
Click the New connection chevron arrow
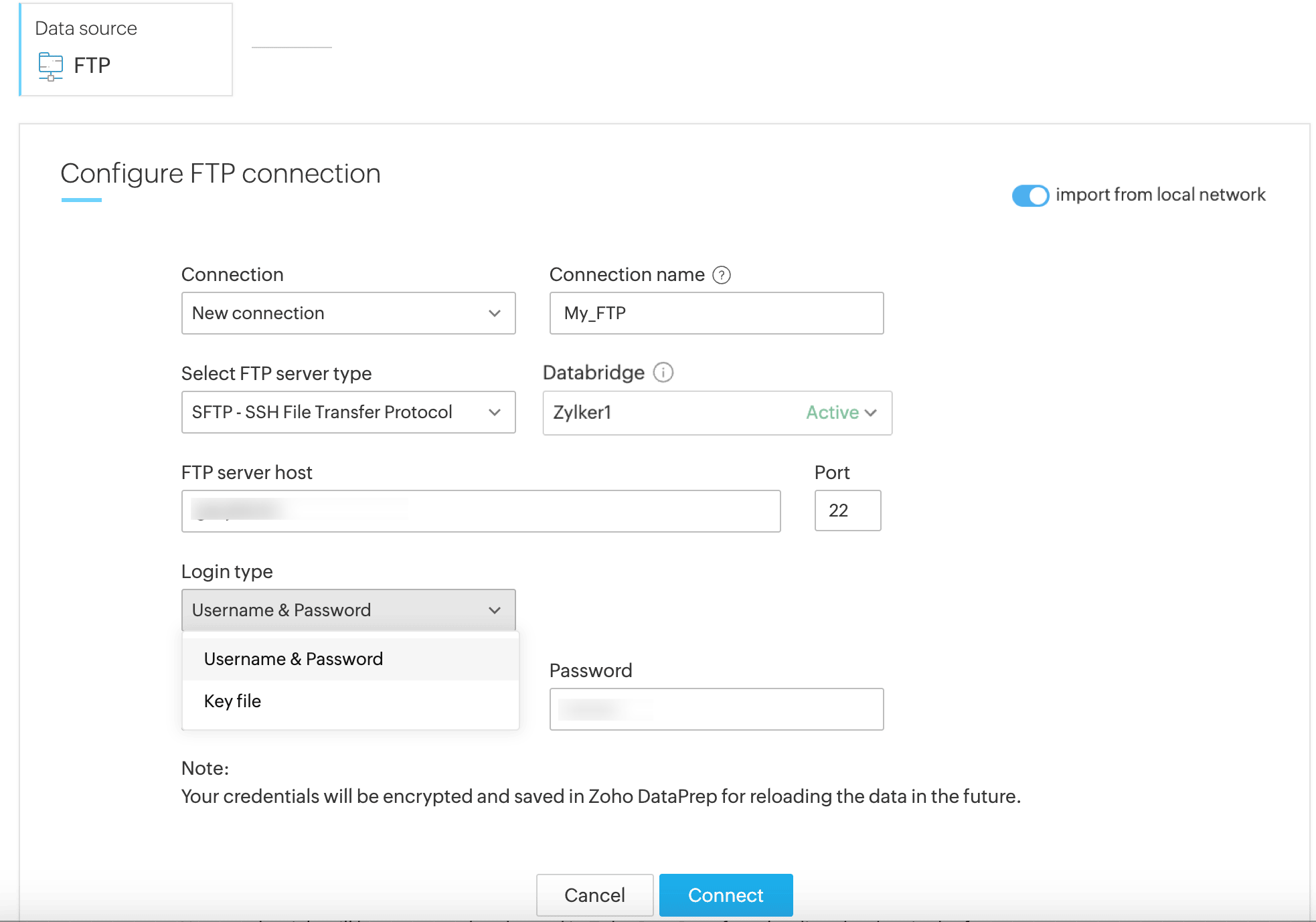click(495, 313)
